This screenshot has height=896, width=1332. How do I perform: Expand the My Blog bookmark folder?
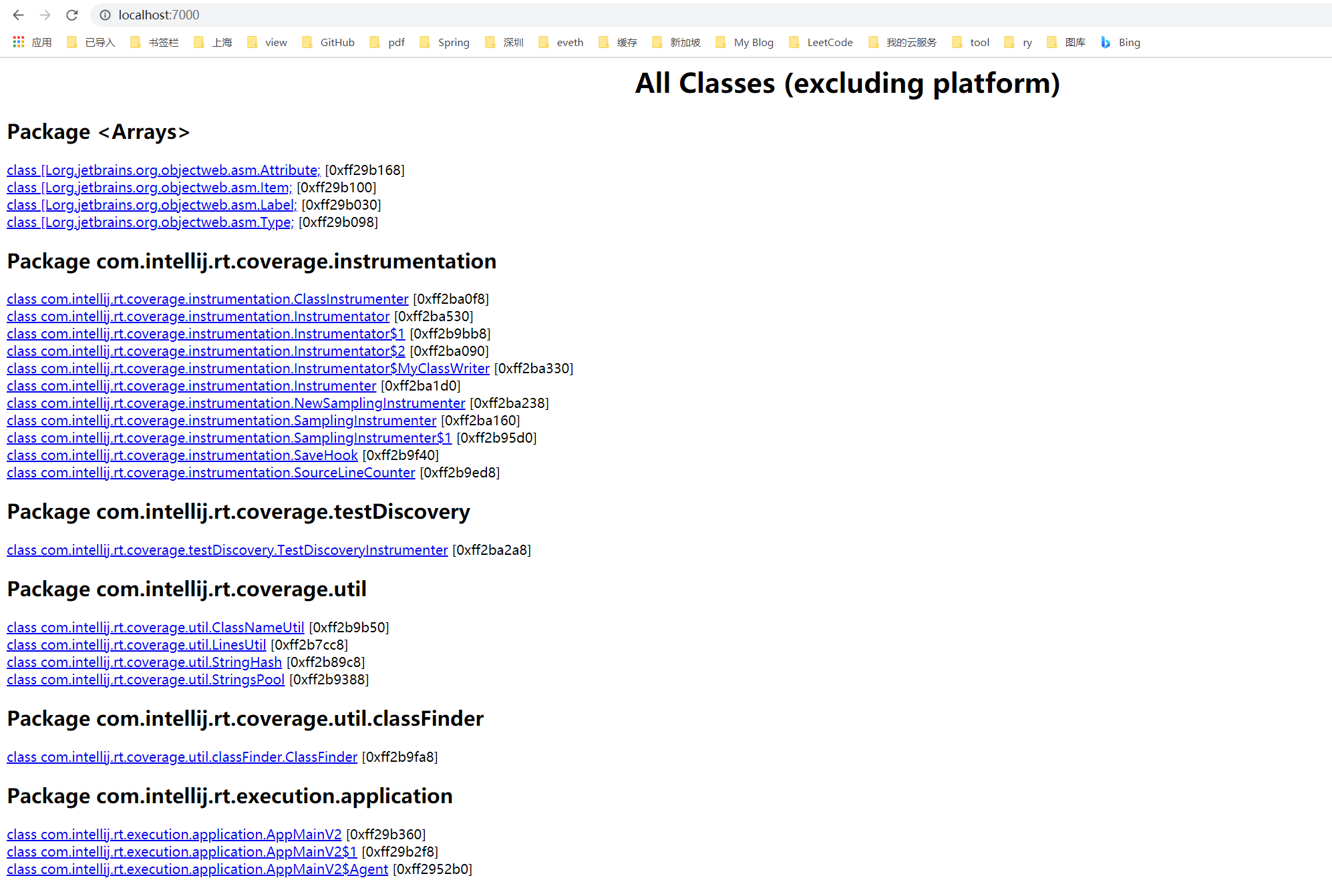tap(744, 42)
